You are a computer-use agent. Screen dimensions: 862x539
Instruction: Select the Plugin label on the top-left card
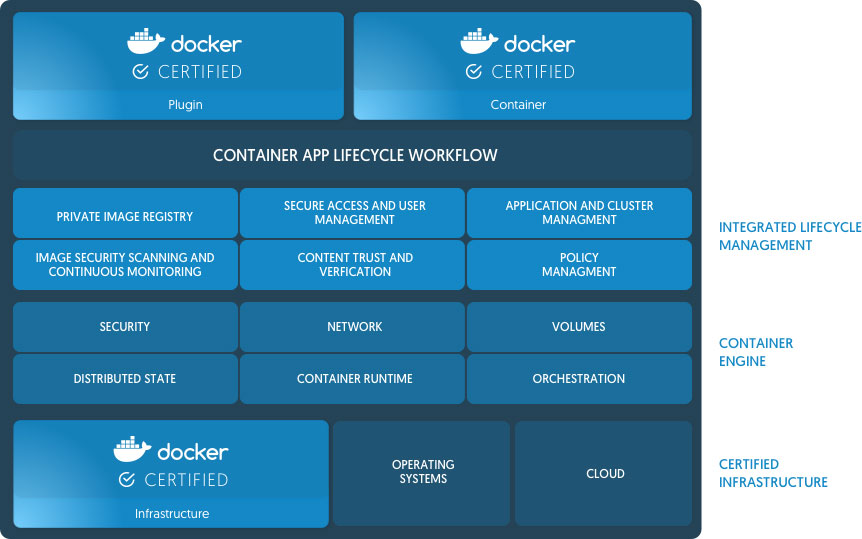[185, 104]
